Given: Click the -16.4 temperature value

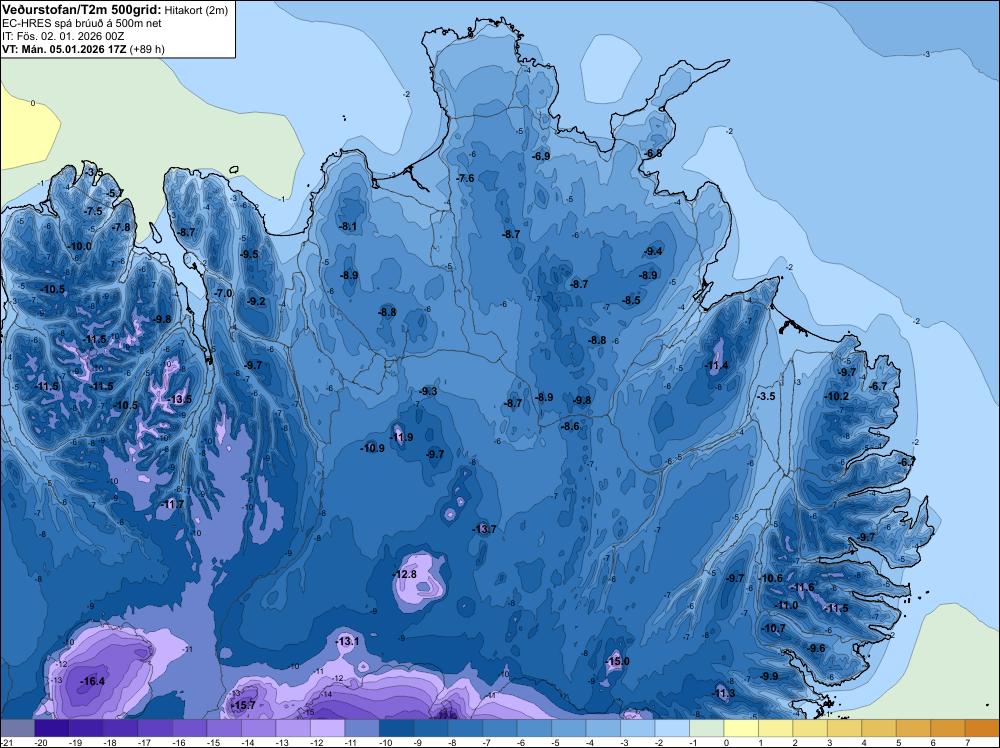Looking at the screenshot, I should click(92, 682).
